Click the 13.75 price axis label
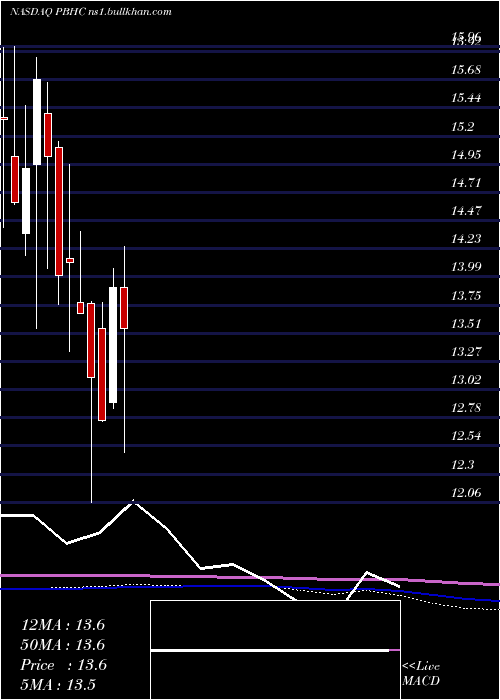 466,296
